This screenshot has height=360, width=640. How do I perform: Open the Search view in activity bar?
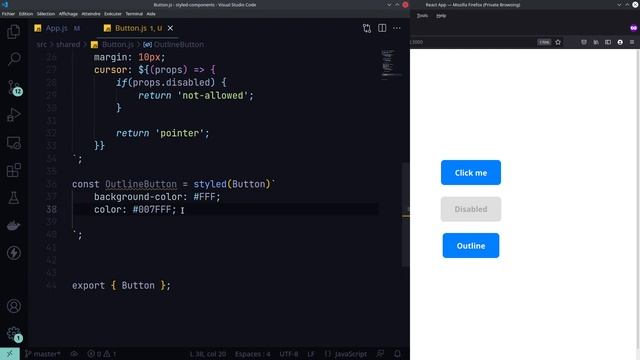[13, 59]
